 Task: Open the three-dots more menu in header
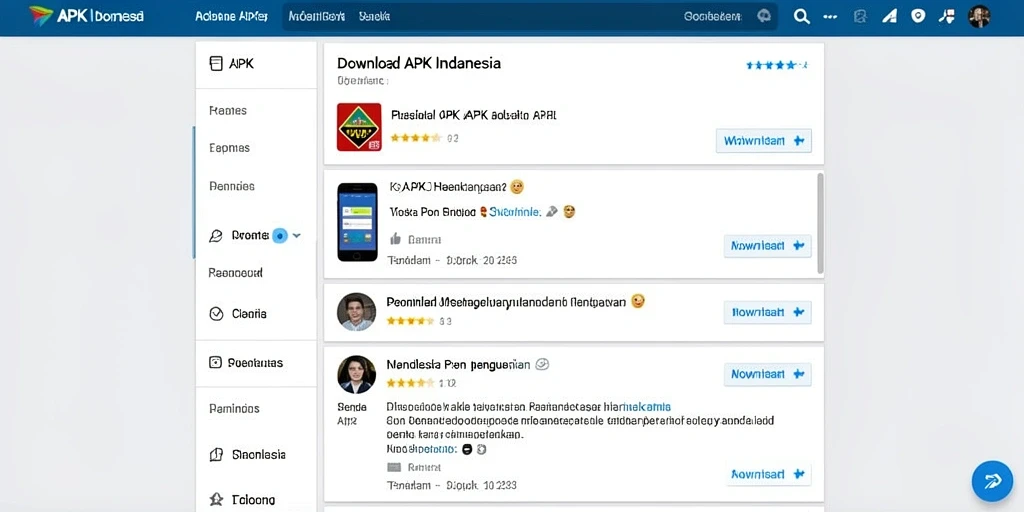(830, 17)
